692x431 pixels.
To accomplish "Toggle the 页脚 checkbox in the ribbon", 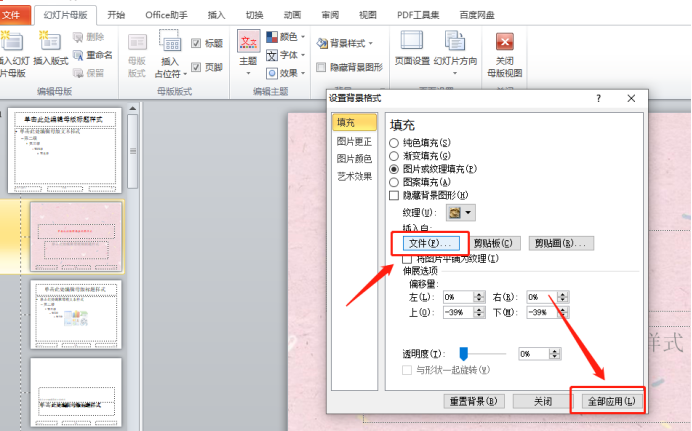I will coord(197,67).
